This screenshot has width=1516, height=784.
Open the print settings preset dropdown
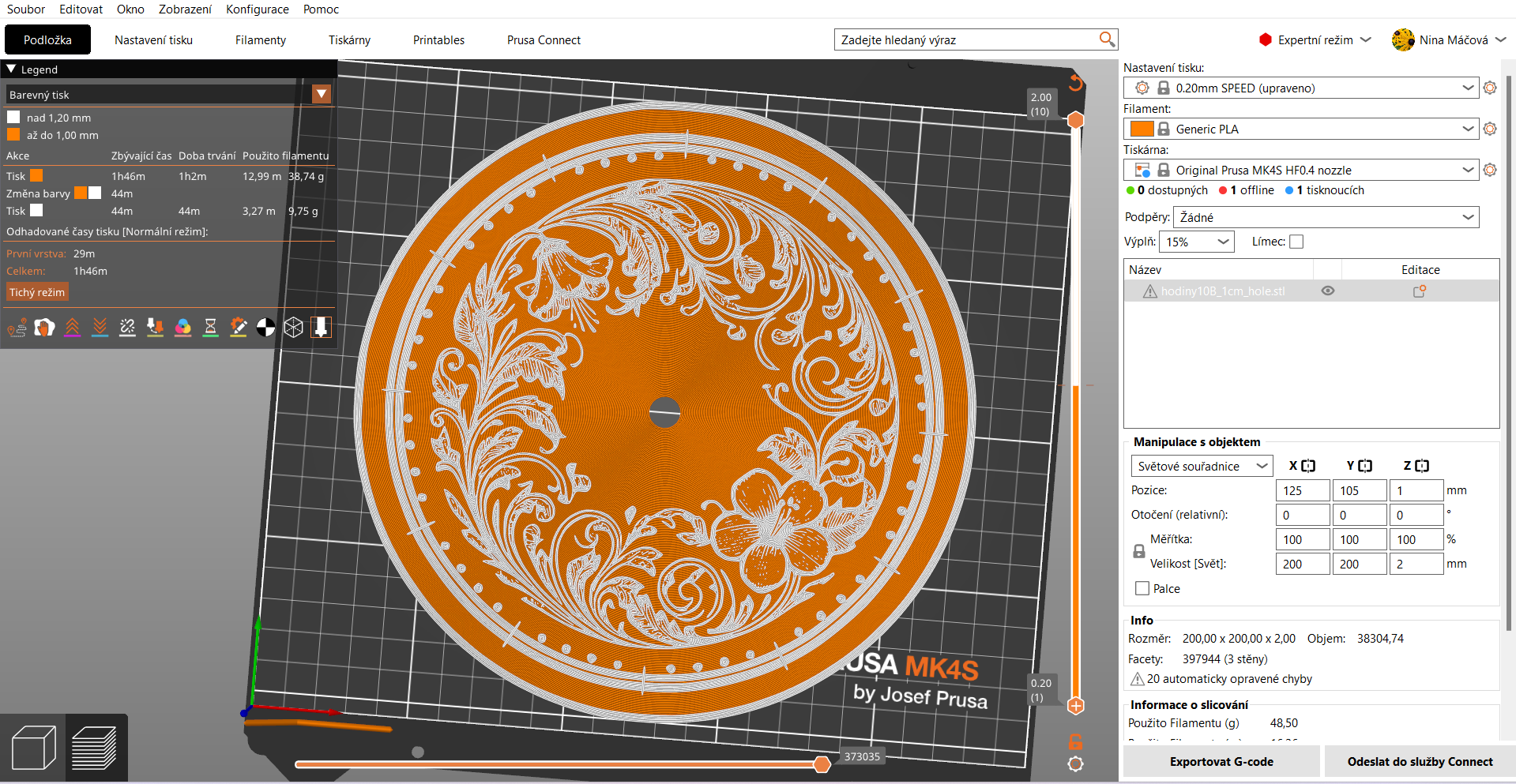click(x=1468, y=88)
